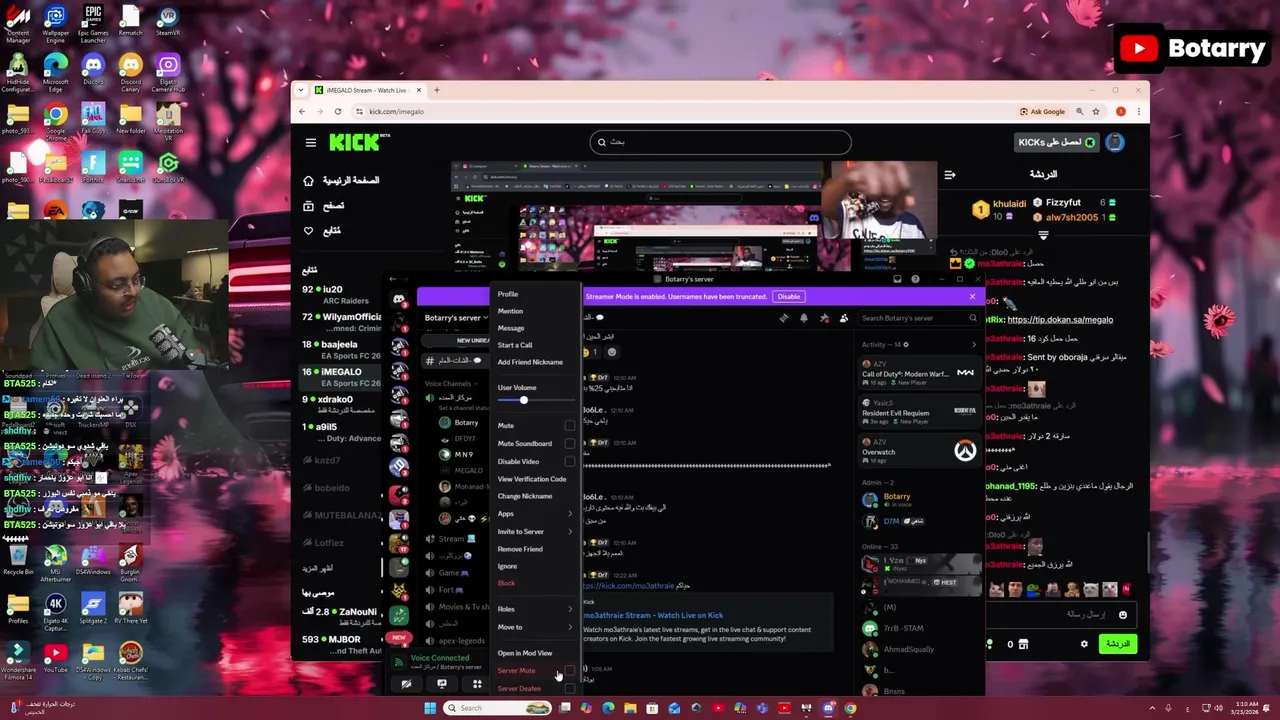Open Chrome tab search dropdown arrow

(302, 90)
